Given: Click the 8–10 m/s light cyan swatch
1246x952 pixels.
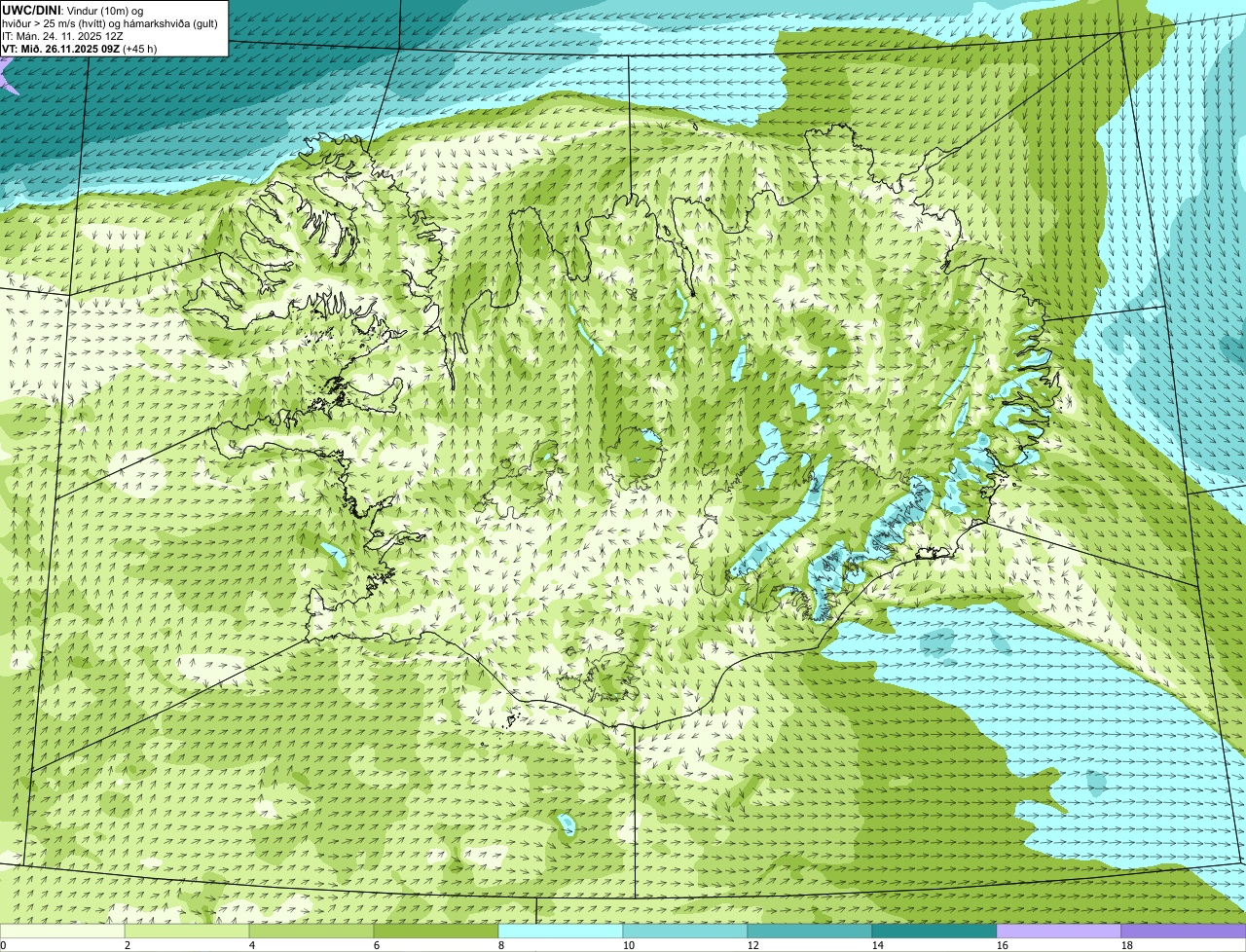Looking at the screenshot, I should point(561,931).
